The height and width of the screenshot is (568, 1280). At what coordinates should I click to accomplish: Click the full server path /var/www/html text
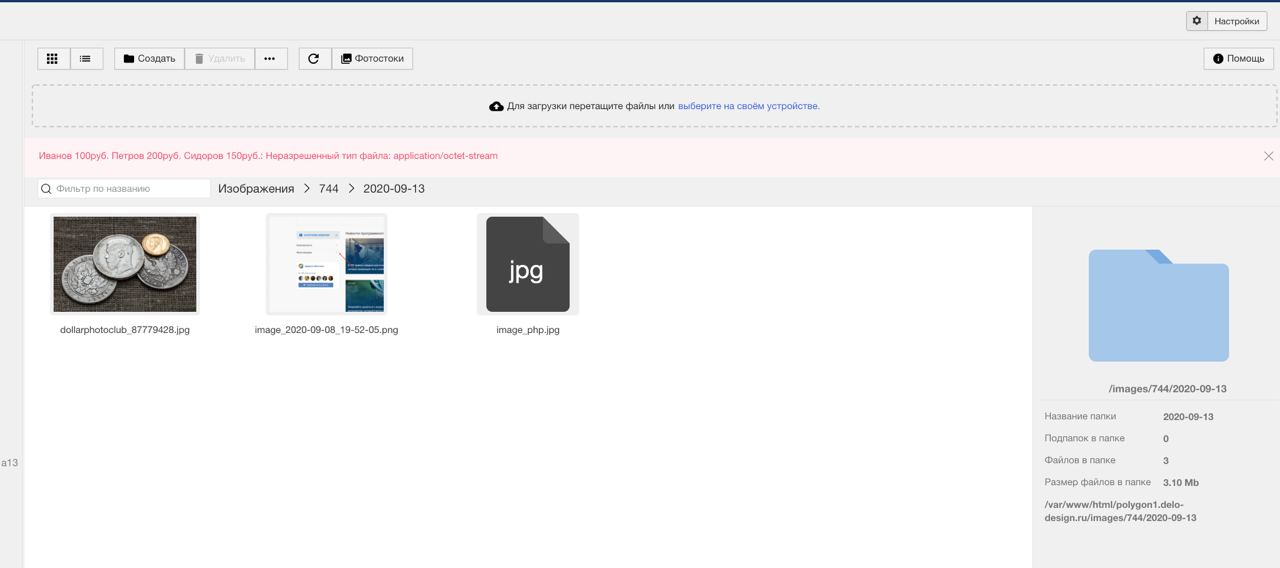coord(1120,511)
